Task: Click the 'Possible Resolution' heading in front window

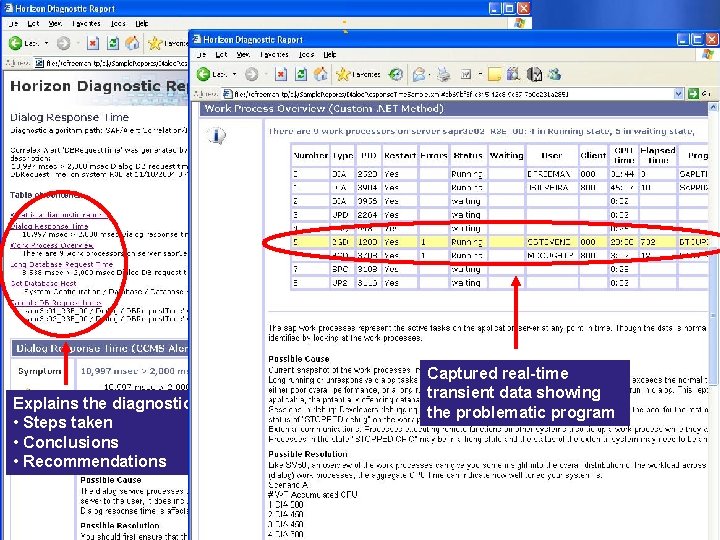Action: coord(308,454)
